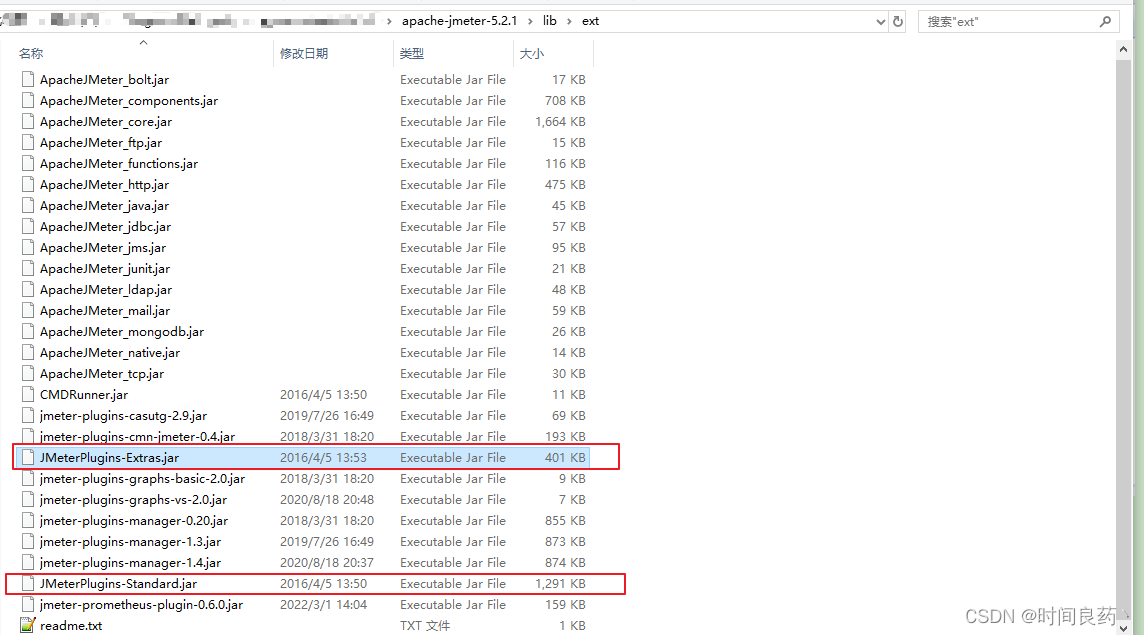Click the 2020/8/18 20:37 modified date

click(327, 563)
